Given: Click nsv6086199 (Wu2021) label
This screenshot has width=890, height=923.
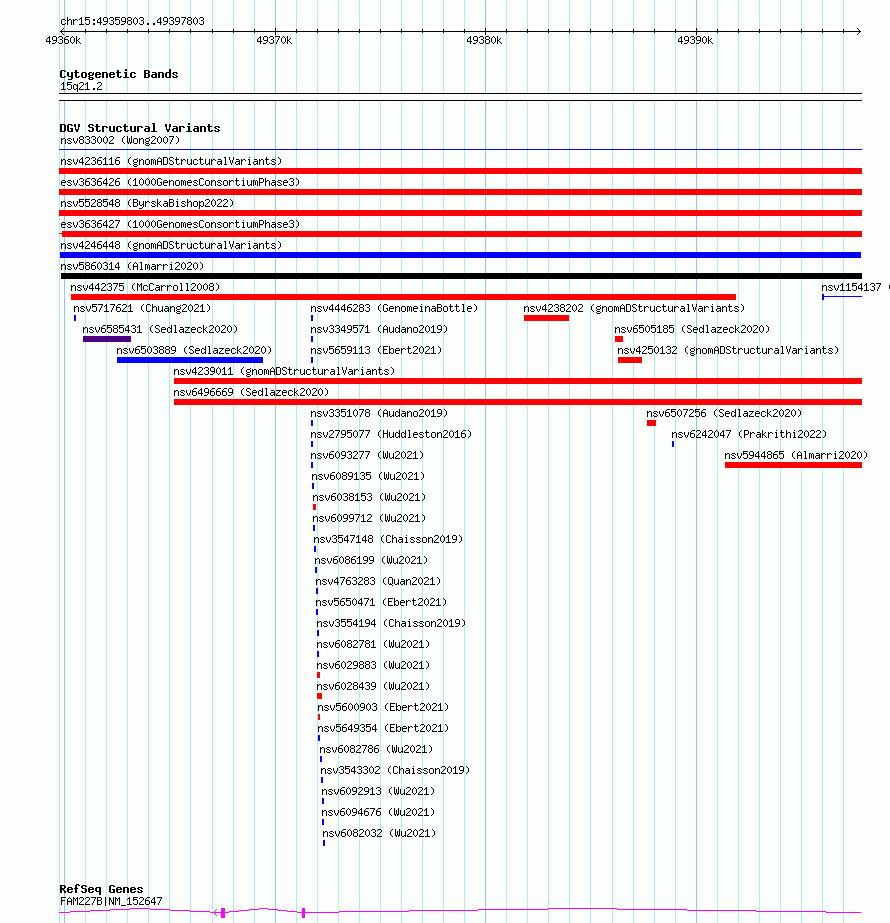Looking at the screenshot, I should tap(371, 560).
